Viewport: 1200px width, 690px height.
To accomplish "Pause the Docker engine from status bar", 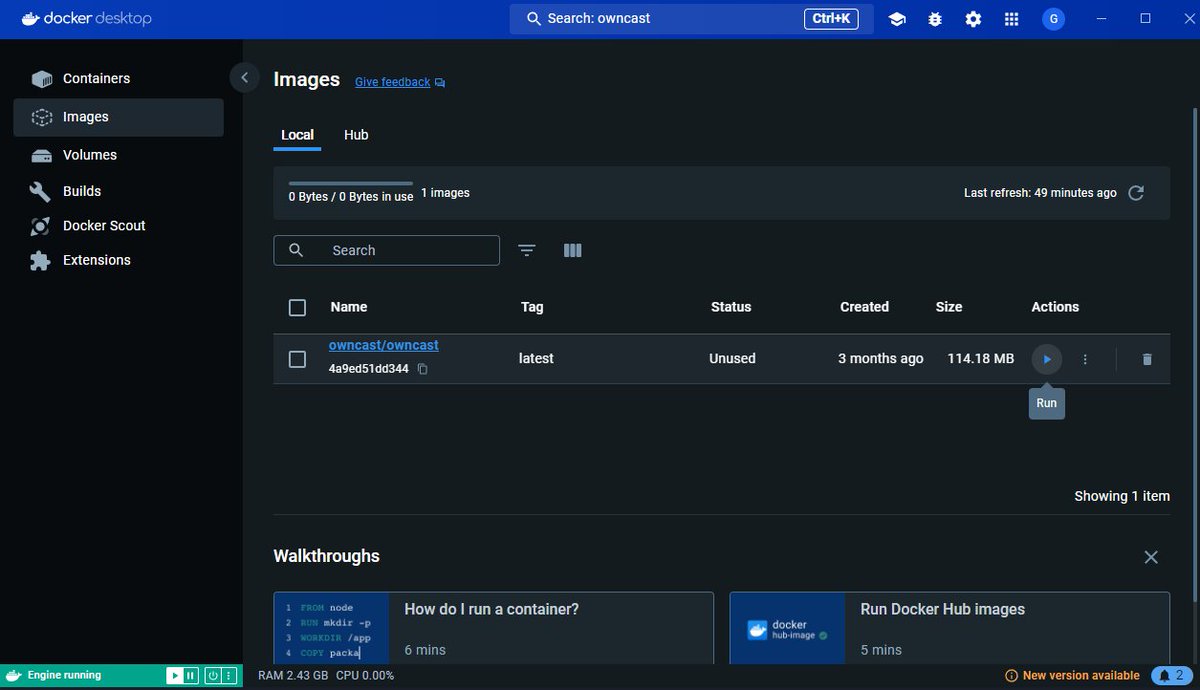I will (190, 676).
